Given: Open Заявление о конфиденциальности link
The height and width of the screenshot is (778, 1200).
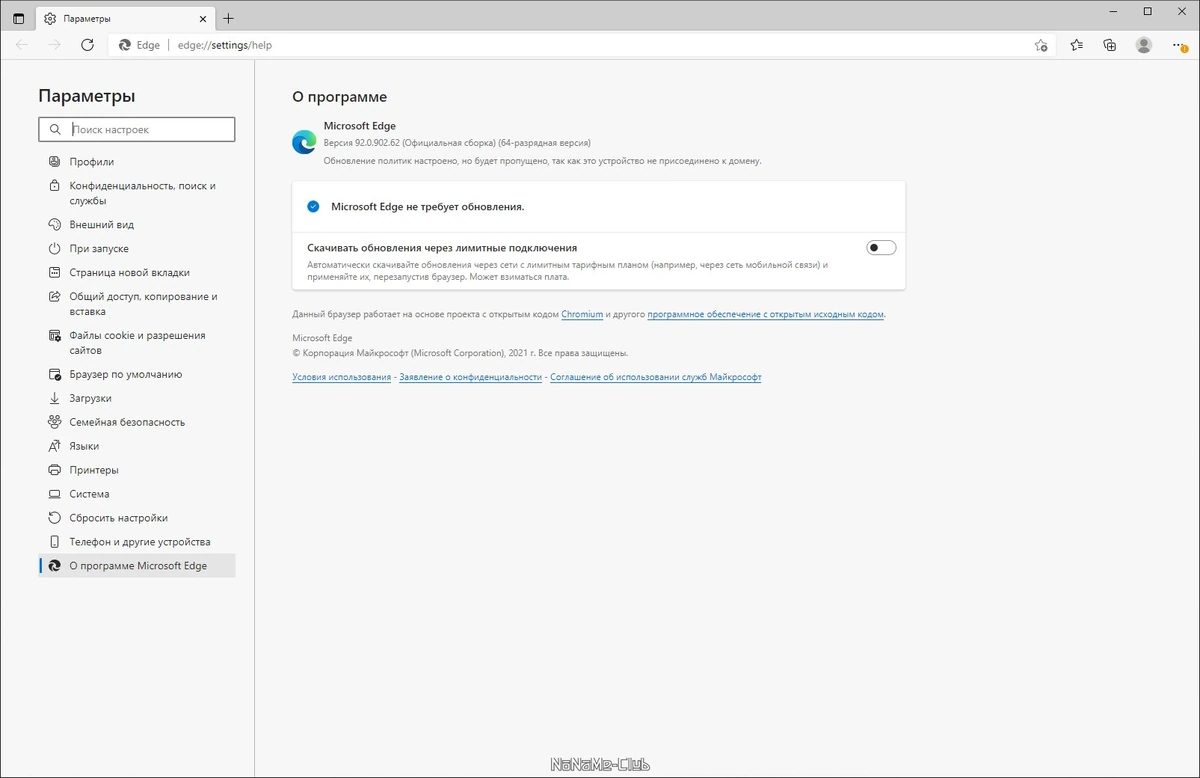Looking at the screenshot, I should (x=470, y=378).
